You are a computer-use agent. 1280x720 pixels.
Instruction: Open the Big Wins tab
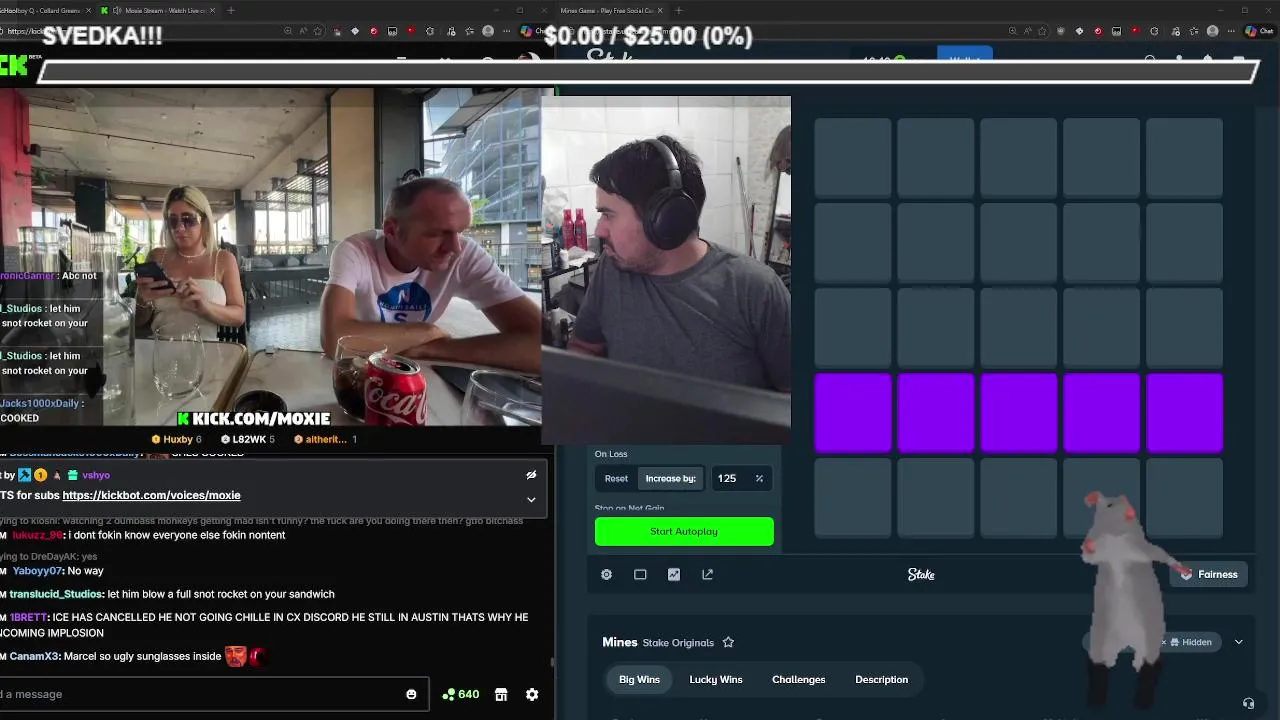tap(639, 680)
